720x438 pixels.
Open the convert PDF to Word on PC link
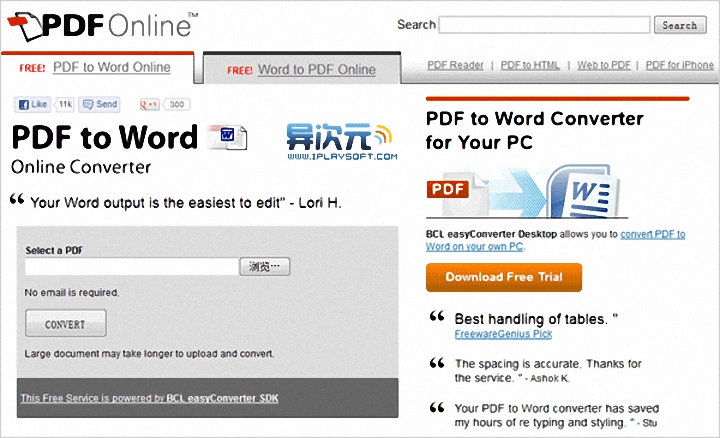555,240
